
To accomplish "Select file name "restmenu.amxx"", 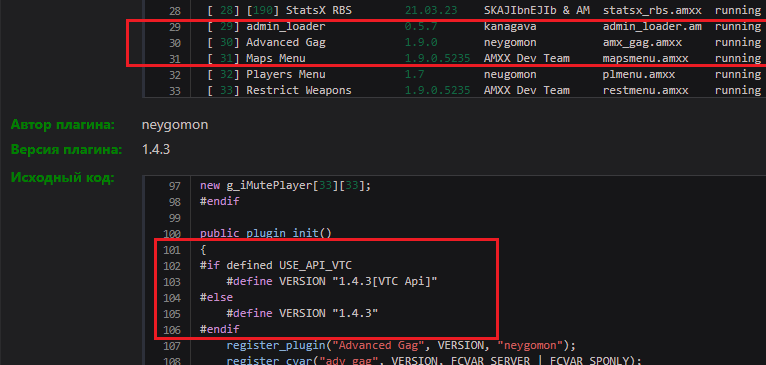I will coord(646,90).
